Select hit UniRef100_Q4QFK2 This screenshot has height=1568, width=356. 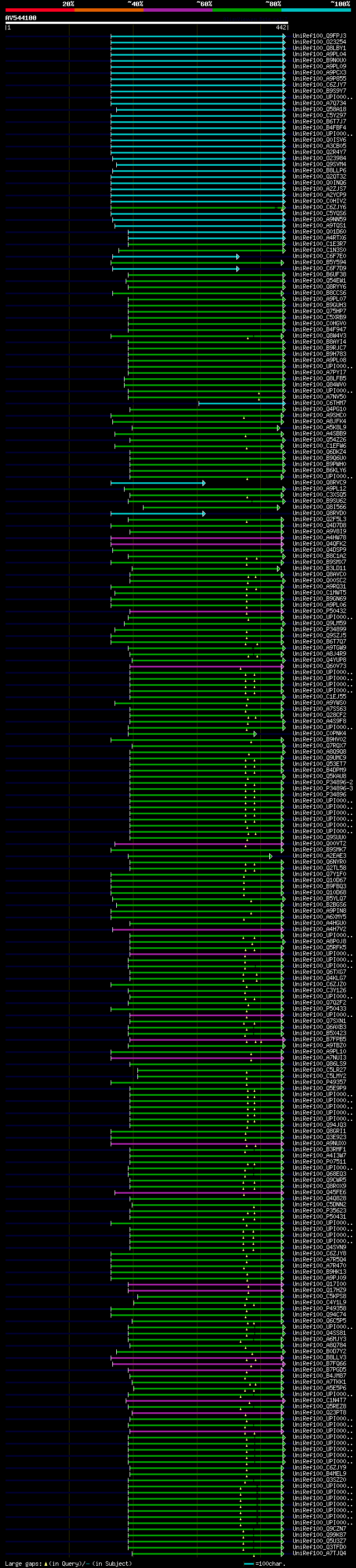point(319,544)
